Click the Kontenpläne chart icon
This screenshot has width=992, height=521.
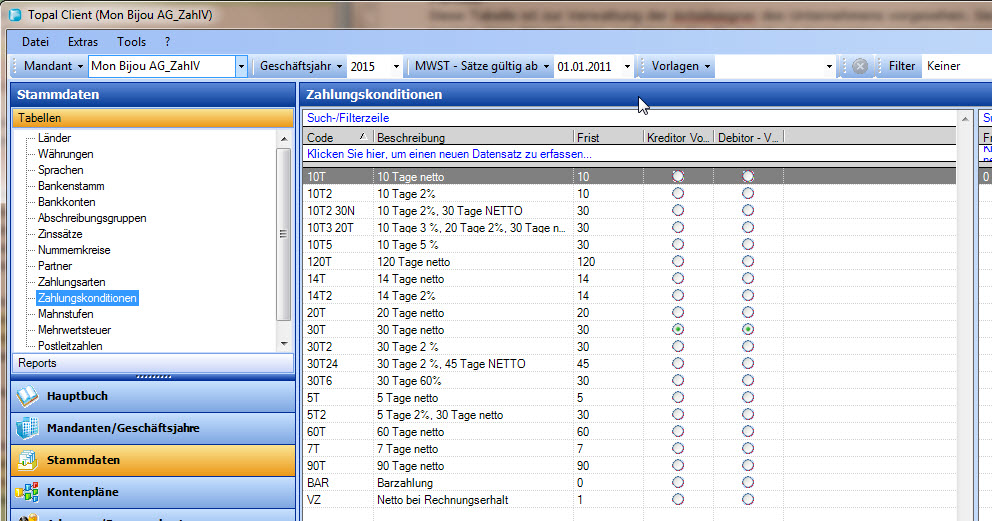click(27, 493)
